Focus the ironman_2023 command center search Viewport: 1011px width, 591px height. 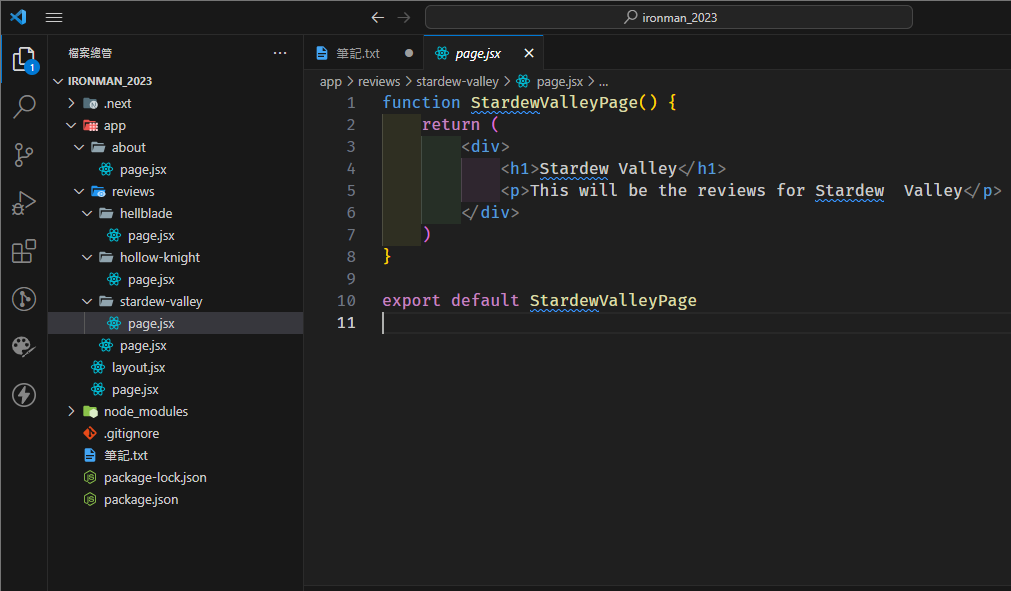click(x=669, y=17)
